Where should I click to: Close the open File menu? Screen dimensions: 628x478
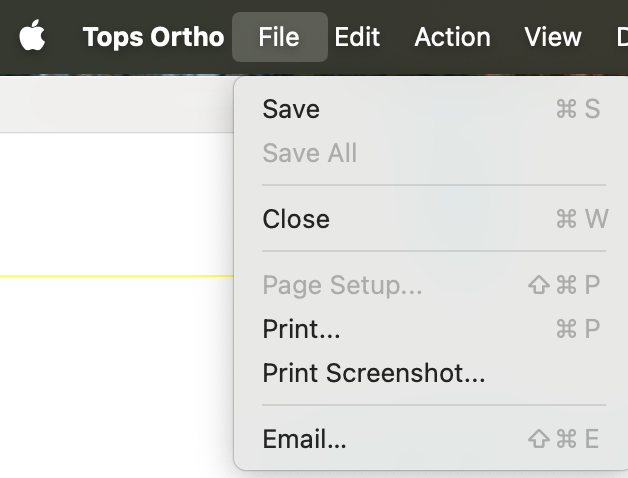(279, 37)
